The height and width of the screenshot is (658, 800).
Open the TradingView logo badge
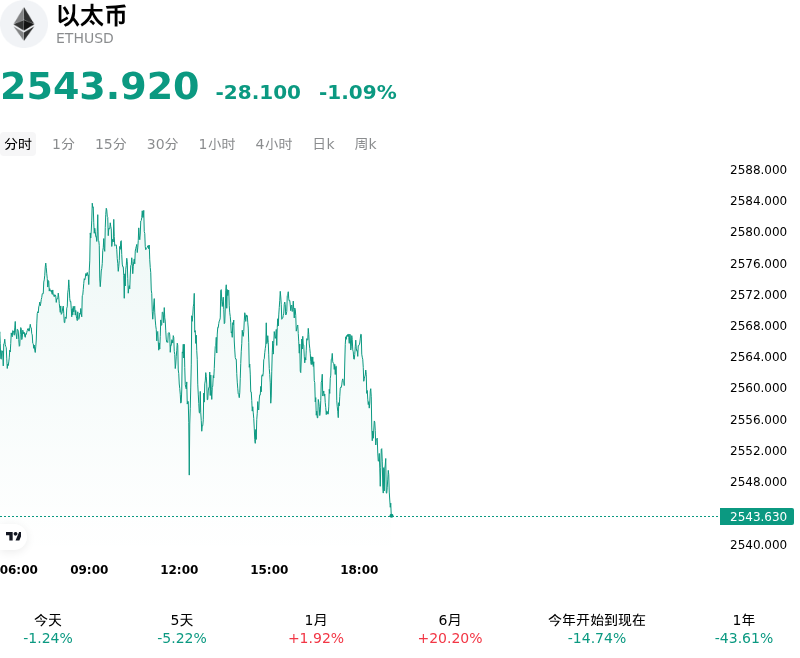coord(13,536)
